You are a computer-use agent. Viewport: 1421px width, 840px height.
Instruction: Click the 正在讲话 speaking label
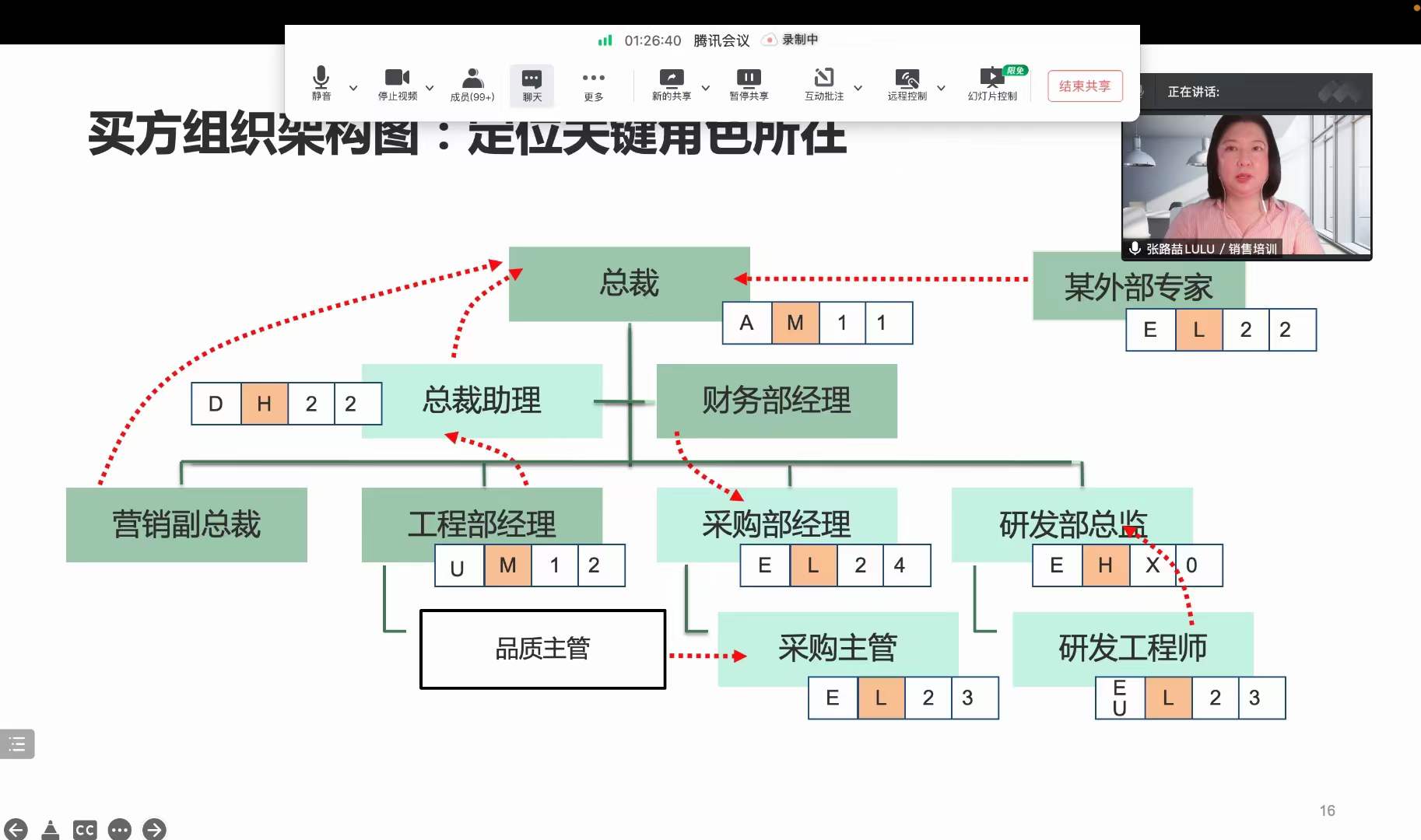(1193, 92)
